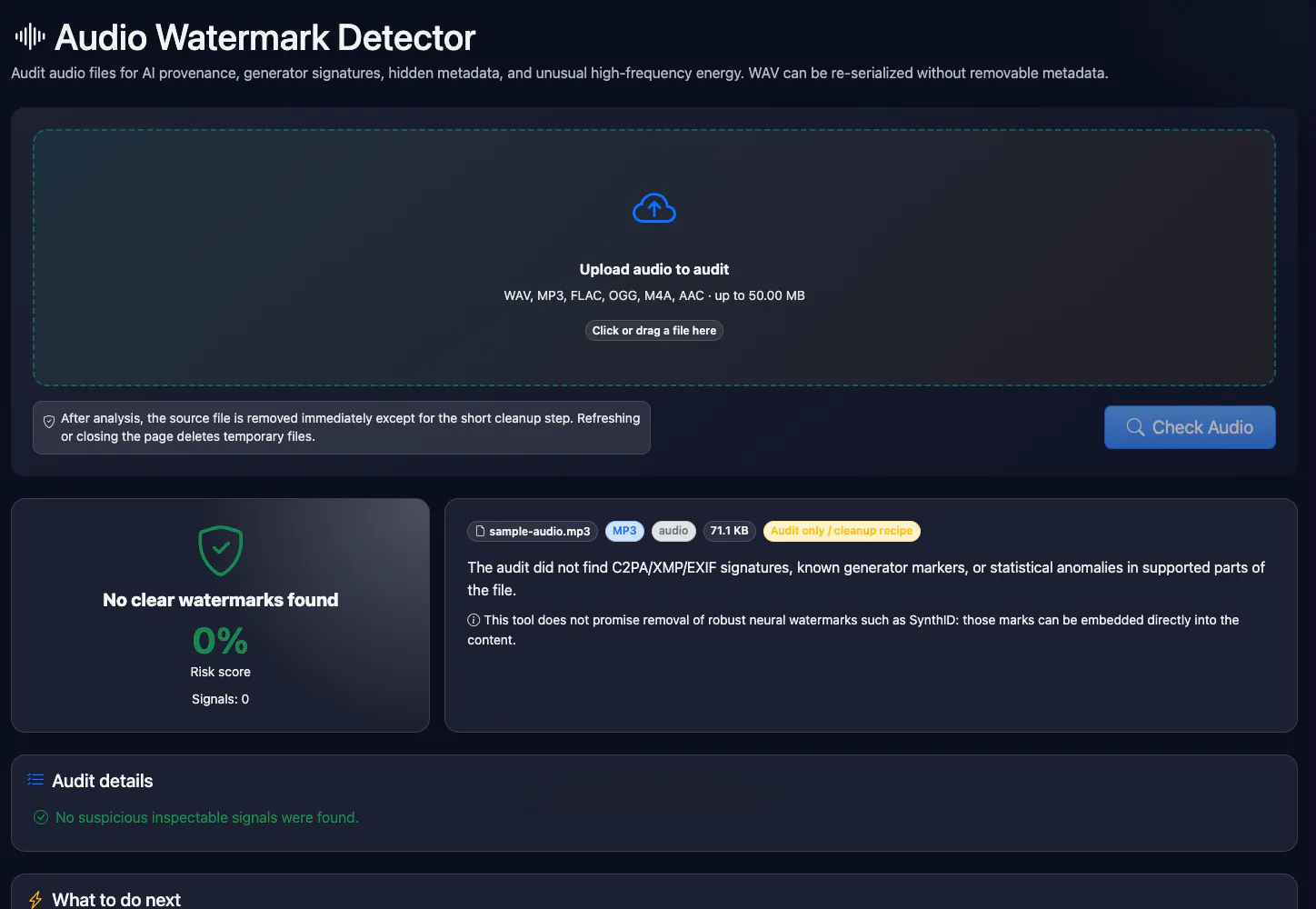Click 'No clear watermarks found' result heading

click(x=221, y=600)
